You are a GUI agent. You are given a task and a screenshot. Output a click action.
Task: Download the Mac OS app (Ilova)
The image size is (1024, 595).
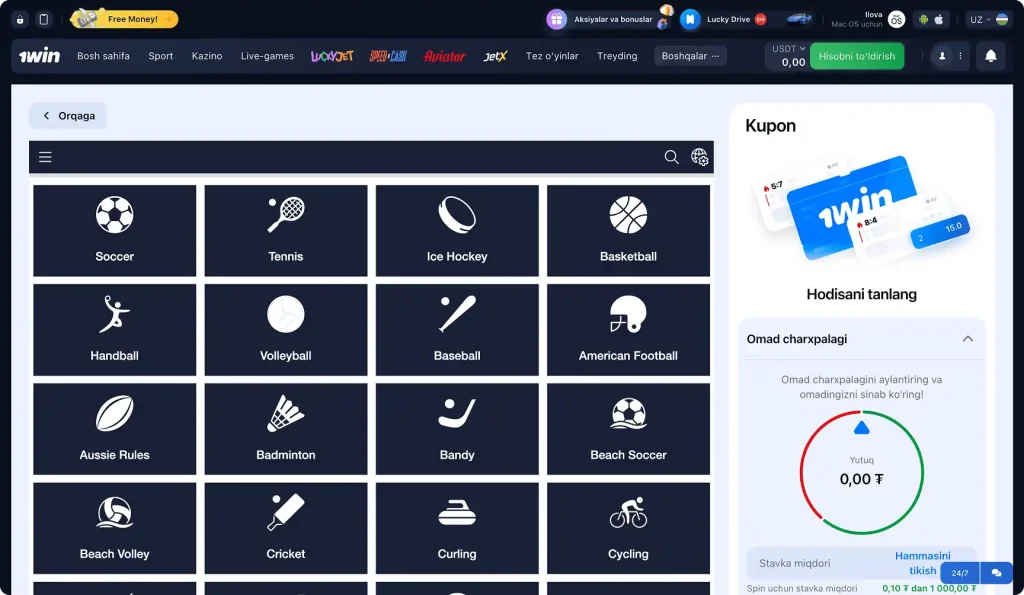pos(867,20)
